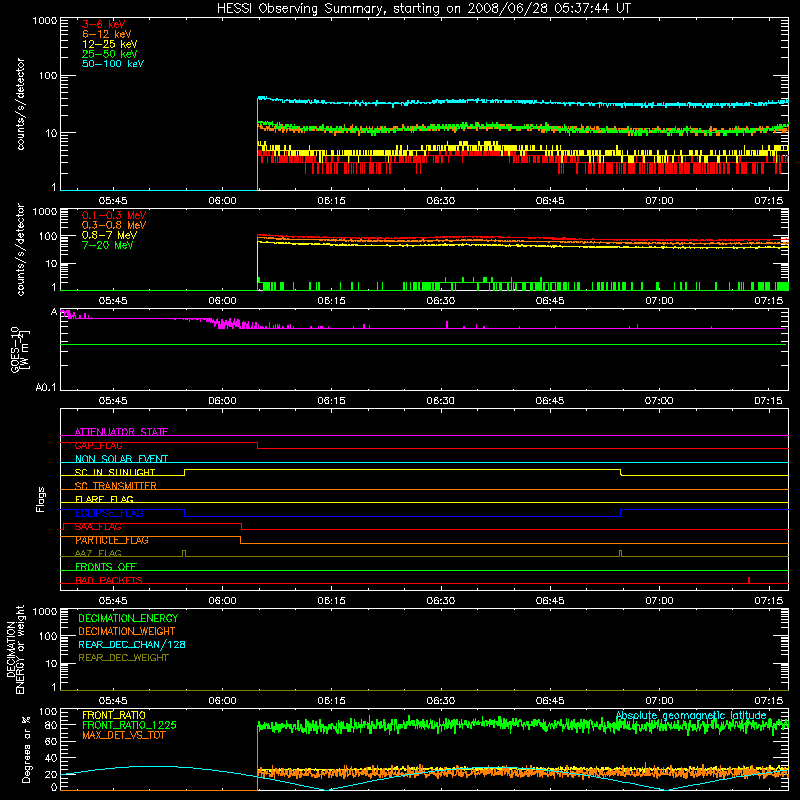Click the Degrees or % axis title
This screenshot has height=800, width=800.
point(26,749)
